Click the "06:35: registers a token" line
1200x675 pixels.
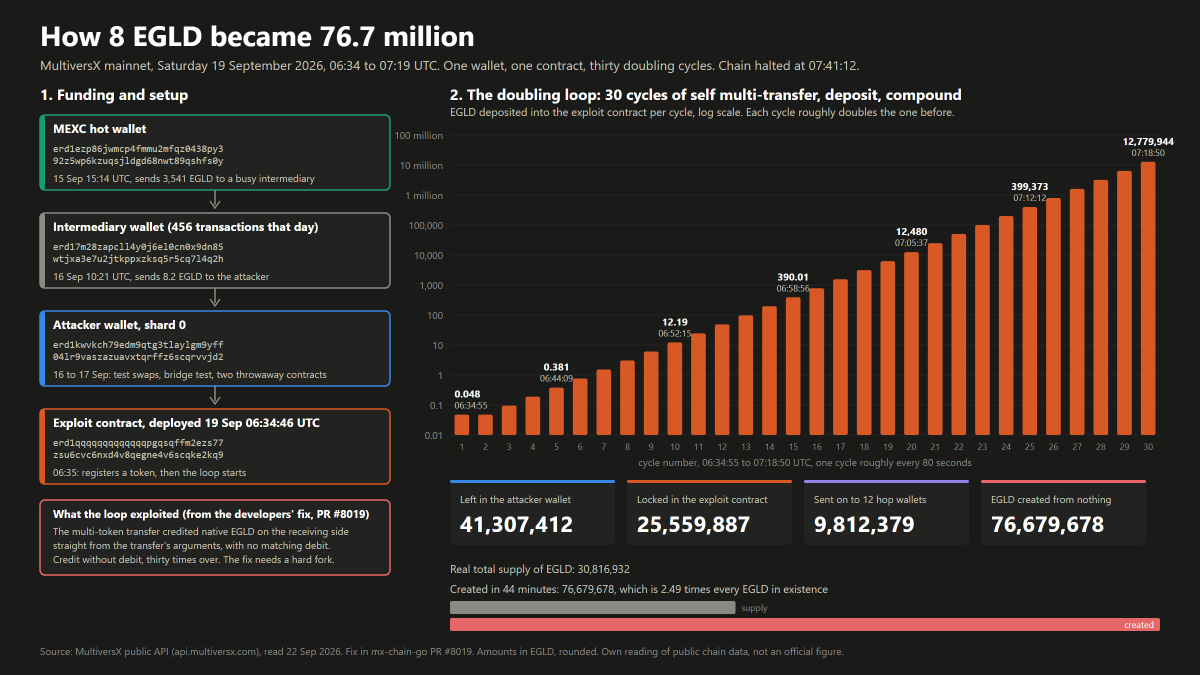click(x=149, y=473)
